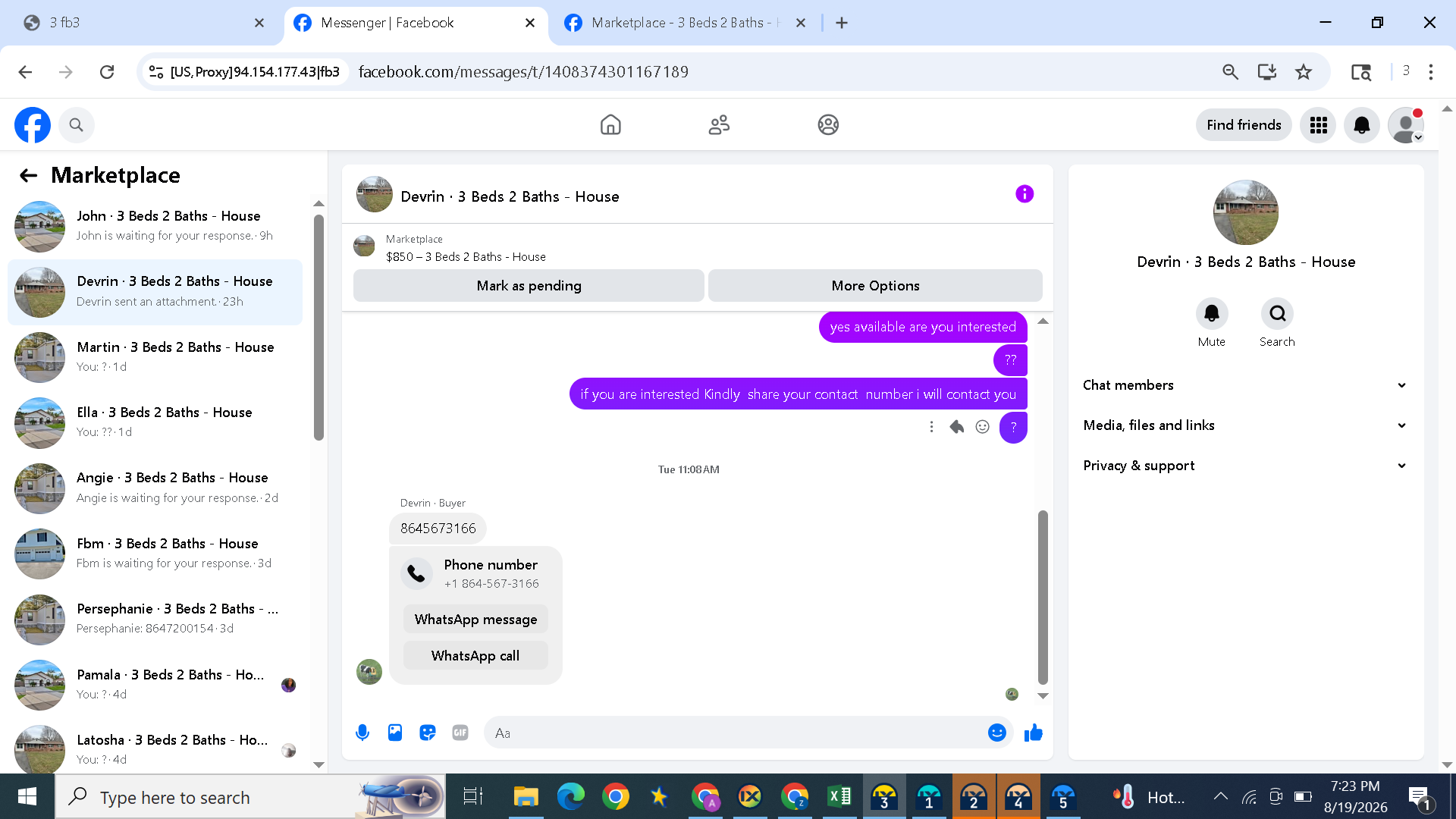Go back to the previous page

click(x=25, y=72)
